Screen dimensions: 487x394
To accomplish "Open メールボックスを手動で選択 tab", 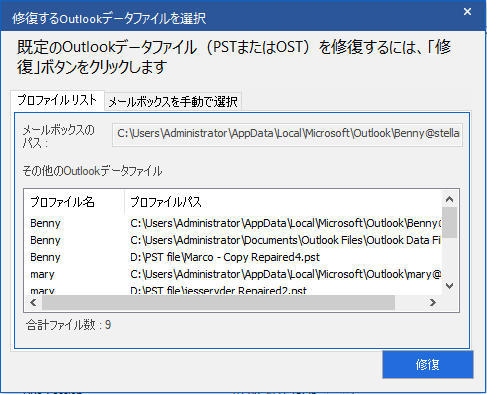I will (173, 101).
